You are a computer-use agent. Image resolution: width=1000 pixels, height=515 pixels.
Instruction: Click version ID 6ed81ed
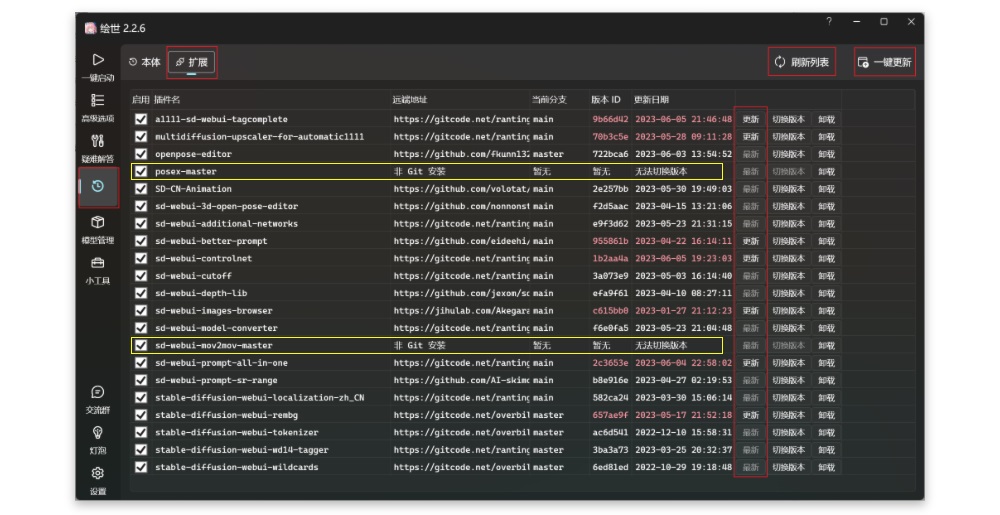[x=610, y=467]
